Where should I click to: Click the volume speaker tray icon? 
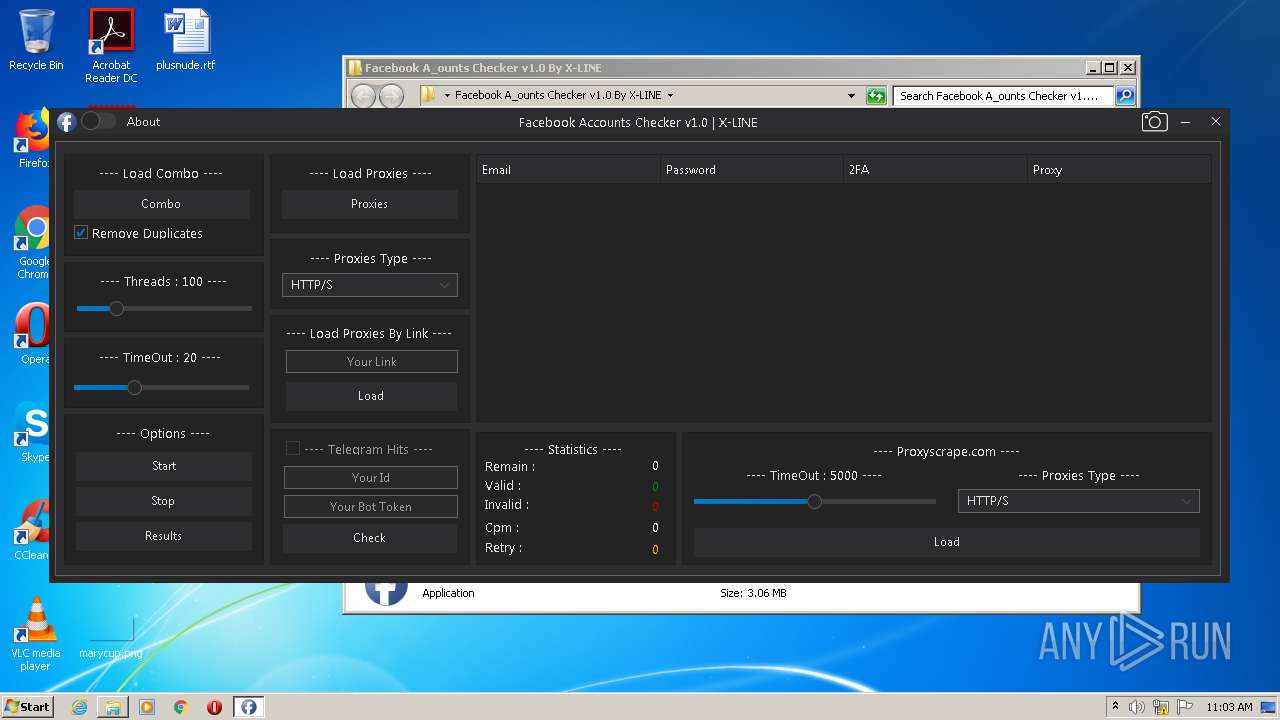coord(1137,707)
